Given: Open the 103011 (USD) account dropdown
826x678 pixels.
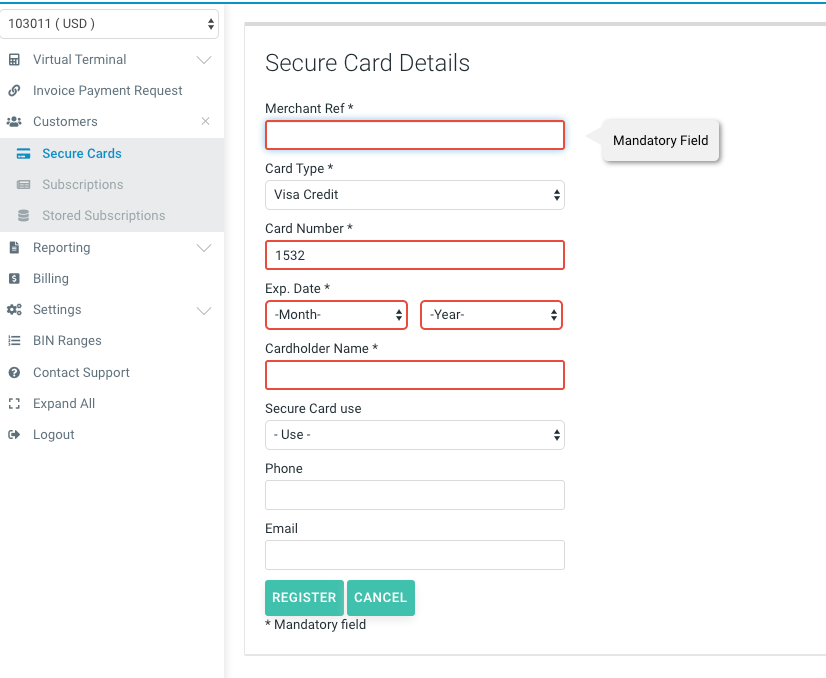Looking at the screenshot, I should 110,23.
